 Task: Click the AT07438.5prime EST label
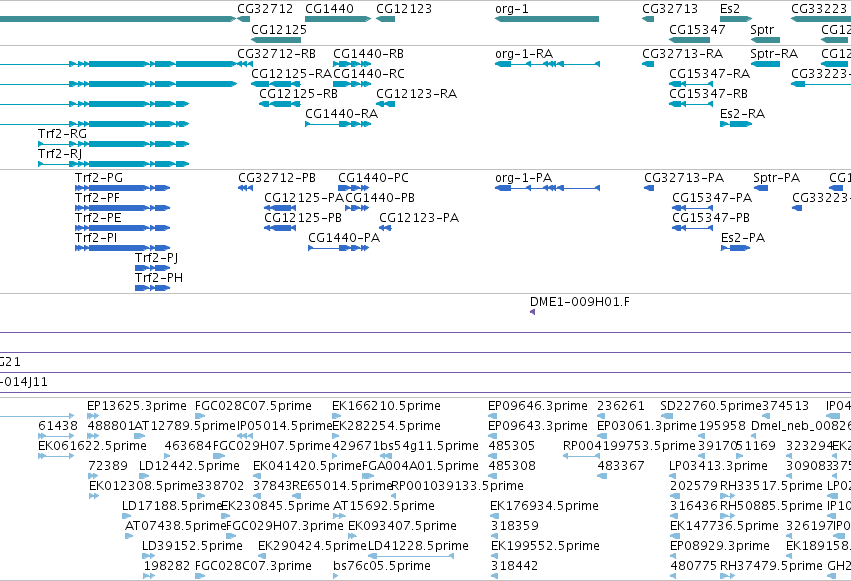click(175, 526)
